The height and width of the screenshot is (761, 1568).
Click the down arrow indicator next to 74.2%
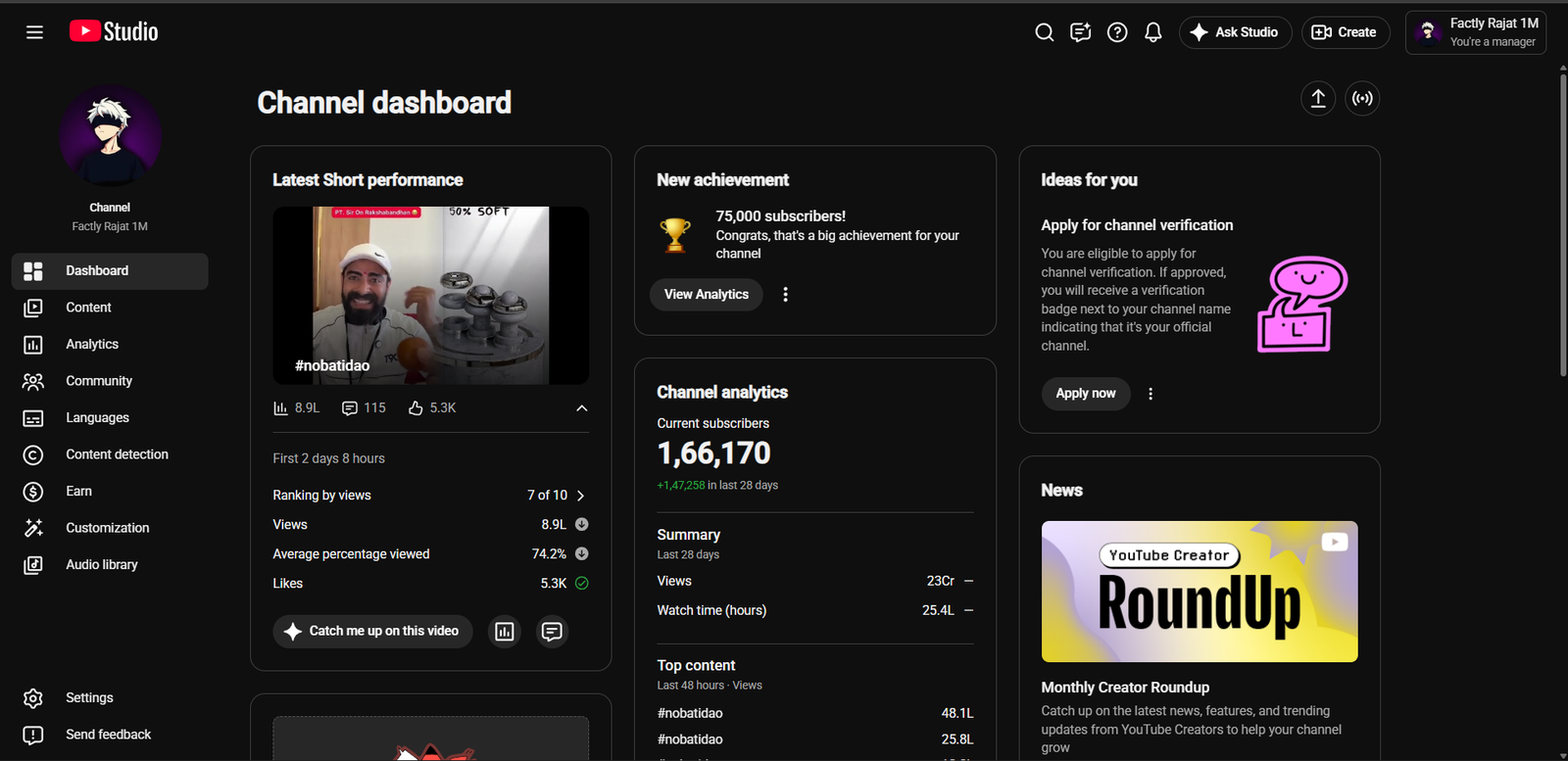[x=581, y=554]
